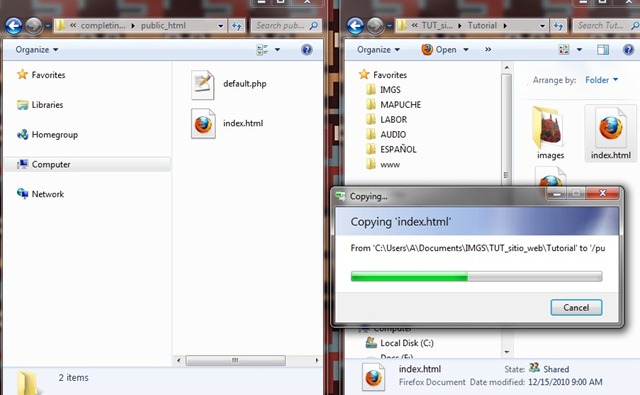Open Arrange by Folder dropdown
640x395 pixels.
[x=602, y=80]
